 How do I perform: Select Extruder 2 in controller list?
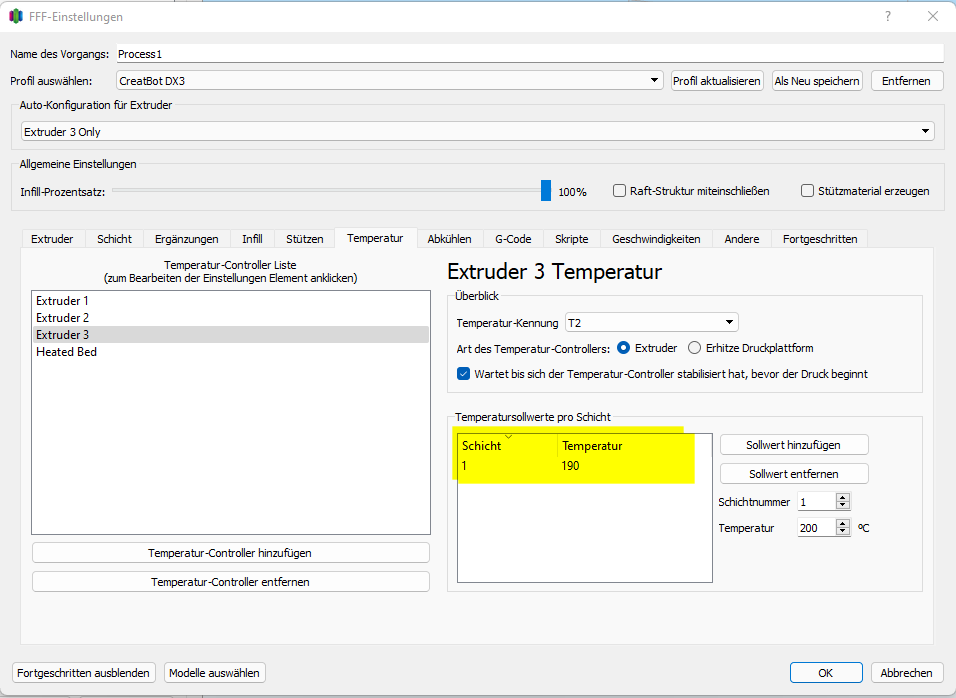230,318
